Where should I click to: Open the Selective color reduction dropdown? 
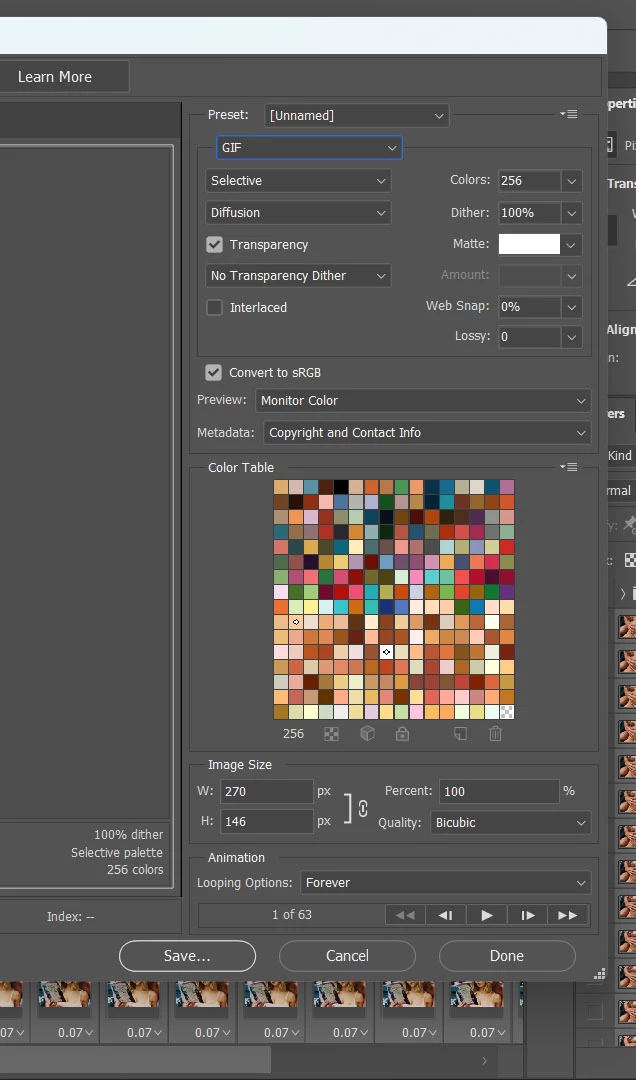point(298,180)
